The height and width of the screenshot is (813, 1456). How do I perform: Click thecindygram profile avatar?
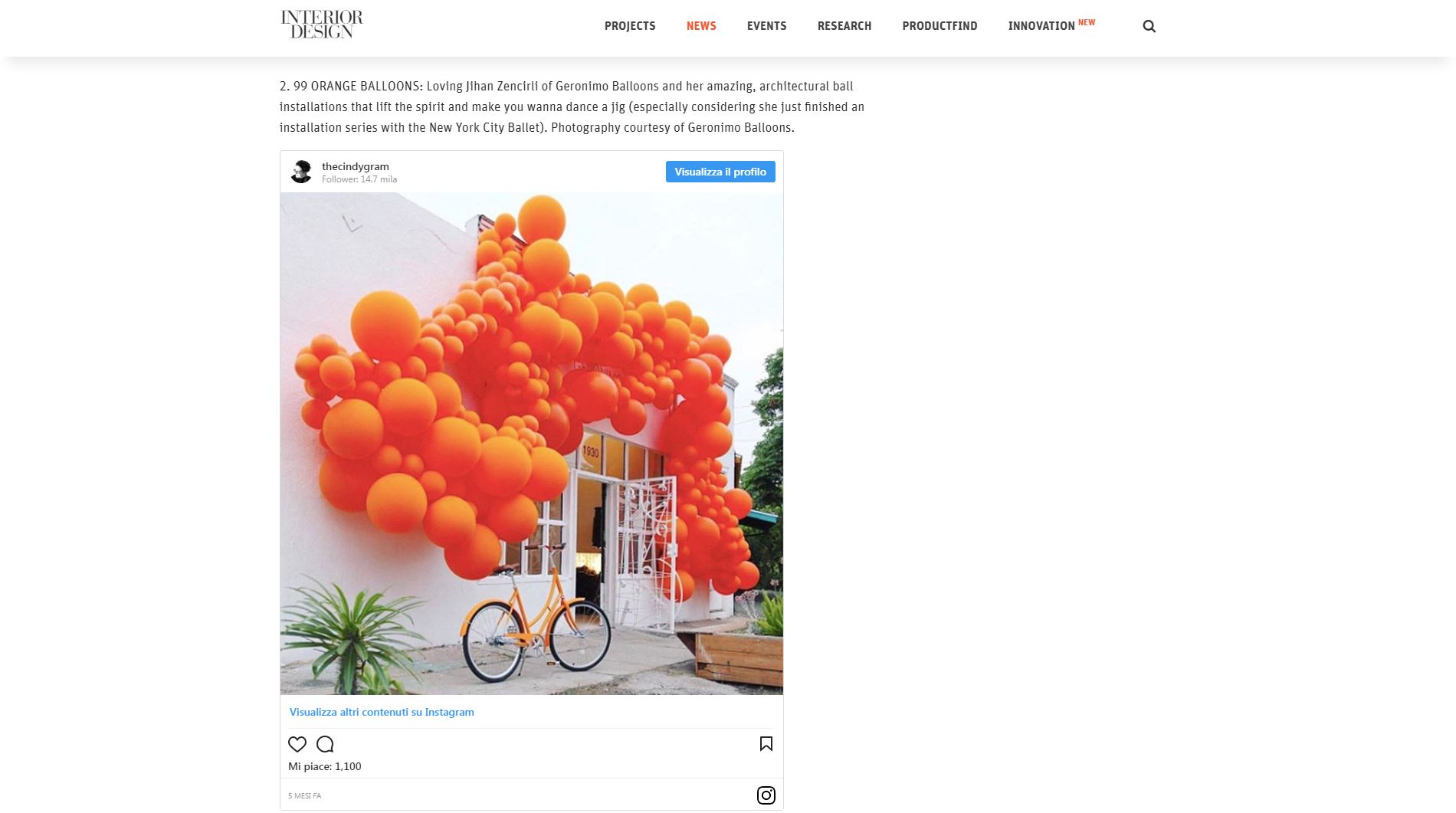point(301,172)
